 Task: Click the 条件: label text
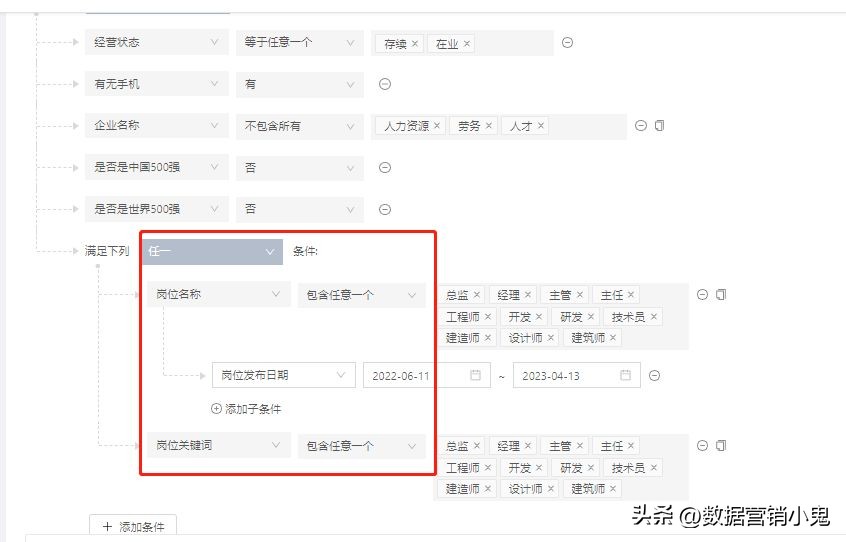click(305, 251)
